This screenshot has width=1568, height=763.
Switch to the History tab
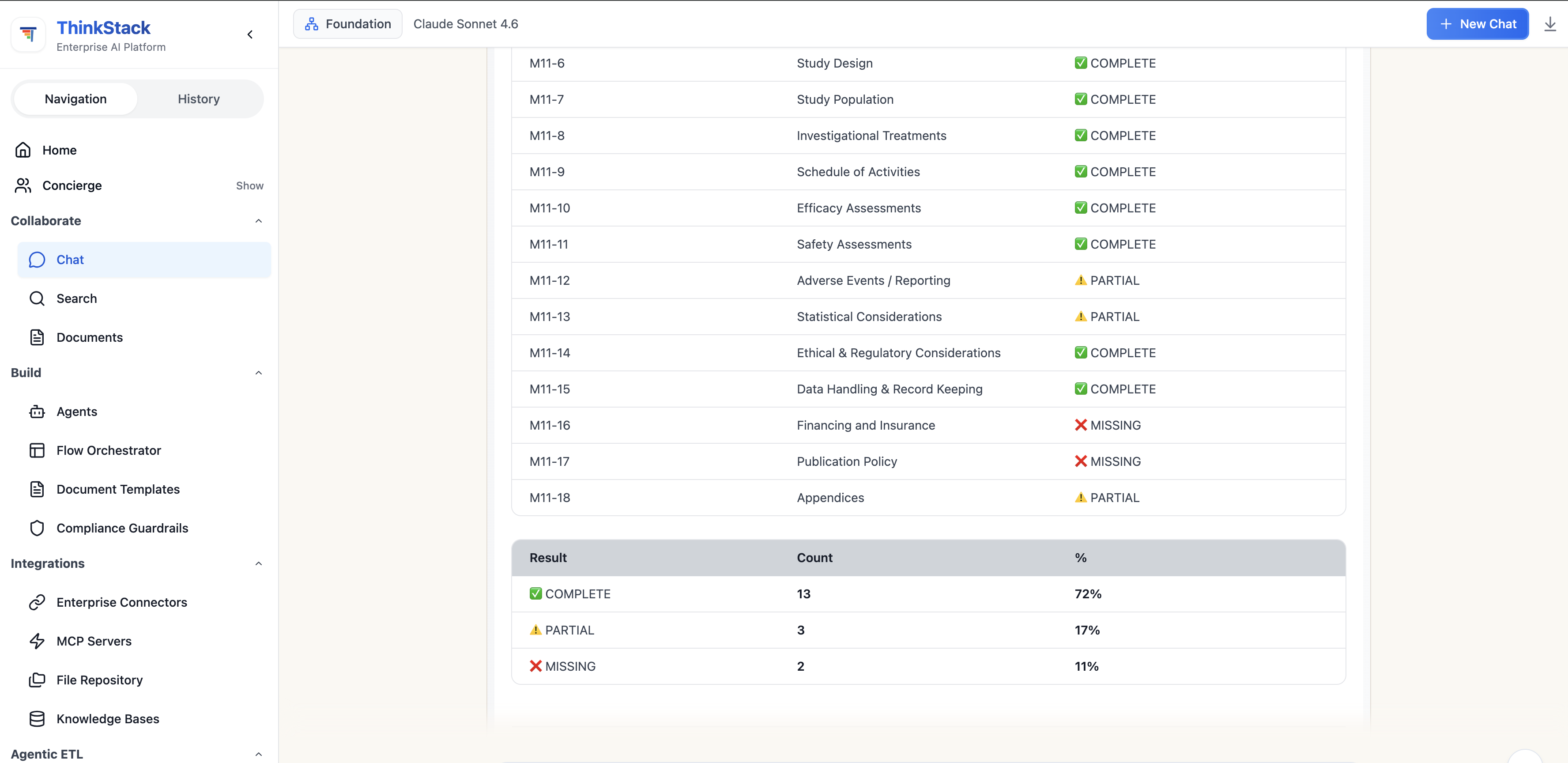click(x=199, y=98)
